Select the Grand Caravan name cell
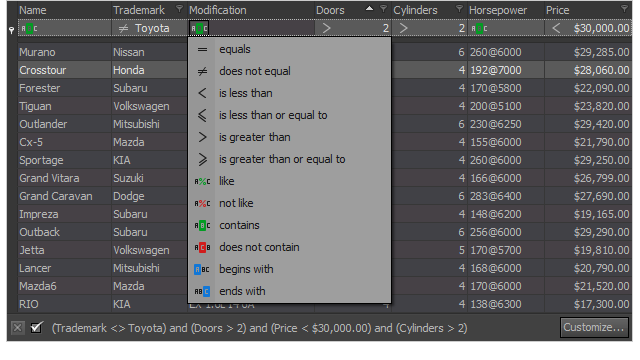 pyautogui.click(x=64, y=196)
